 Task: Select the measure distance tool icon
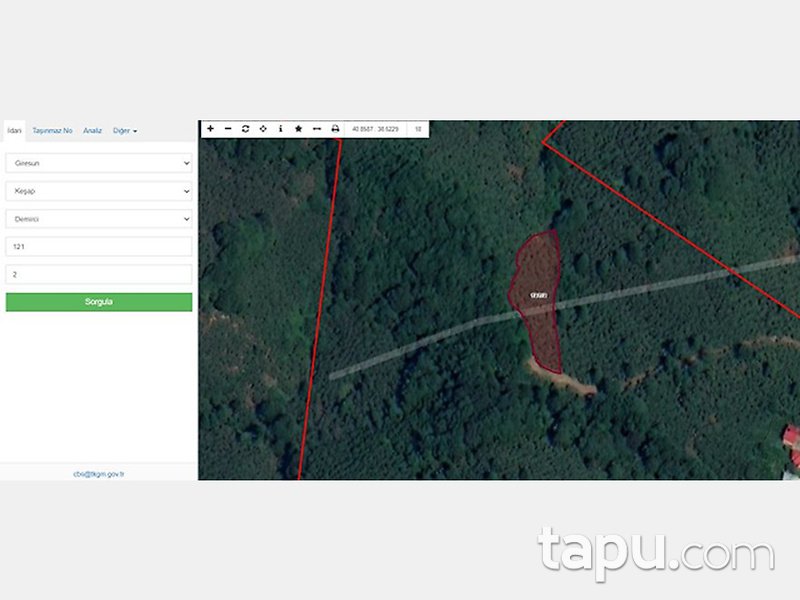tap(317, 129)
